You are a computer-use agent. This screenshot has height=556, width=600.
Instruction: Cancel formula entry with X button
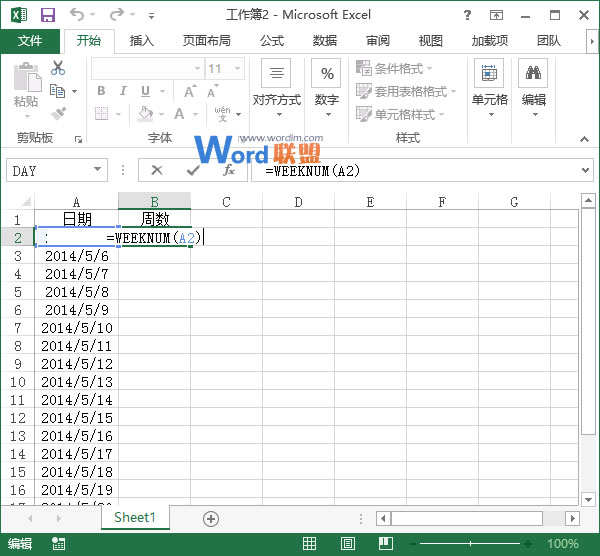pyautogui.click(x=157, y=170)
